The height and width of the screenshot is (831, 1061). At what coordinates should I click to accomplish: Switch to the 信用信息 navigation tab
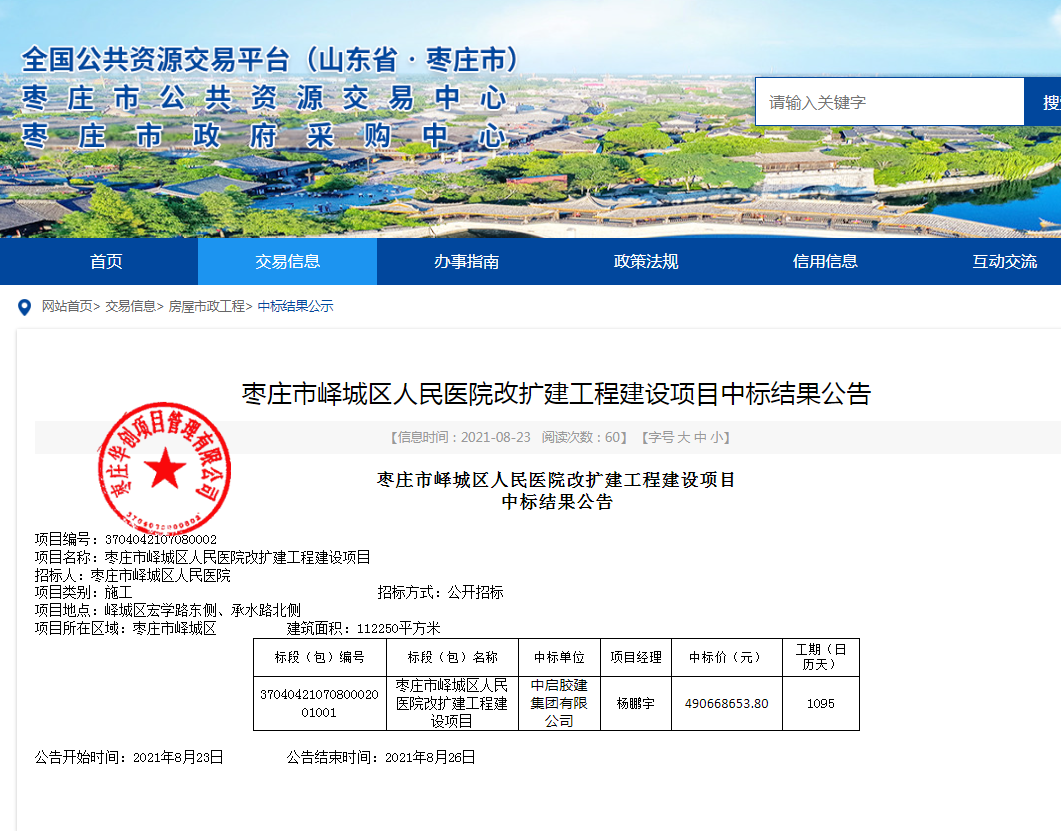pyautogui.click(x=825, y=262)
